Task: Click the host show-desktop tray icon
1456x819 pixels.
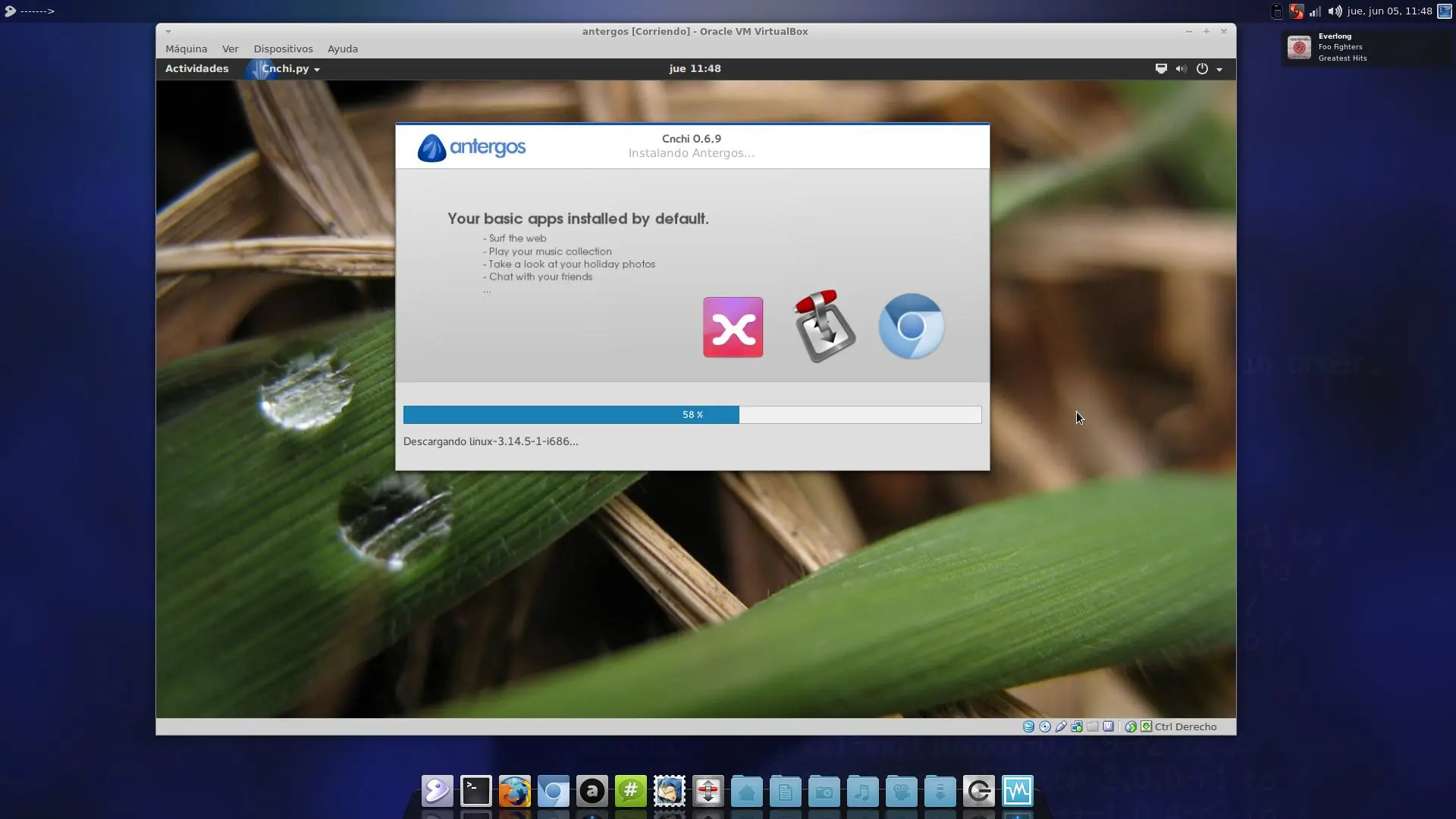Action: 1445,11
